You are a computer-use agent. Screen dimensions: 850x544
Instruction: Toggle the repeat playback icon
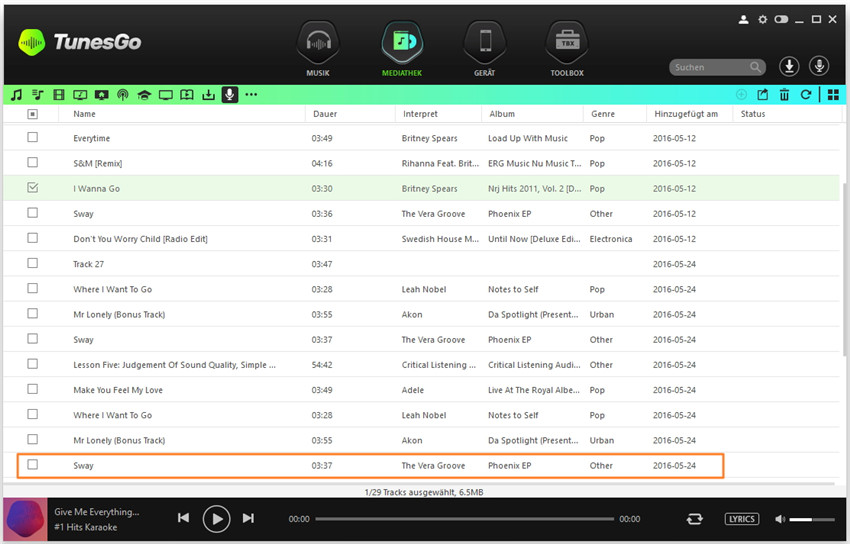[x=693, y=519]
